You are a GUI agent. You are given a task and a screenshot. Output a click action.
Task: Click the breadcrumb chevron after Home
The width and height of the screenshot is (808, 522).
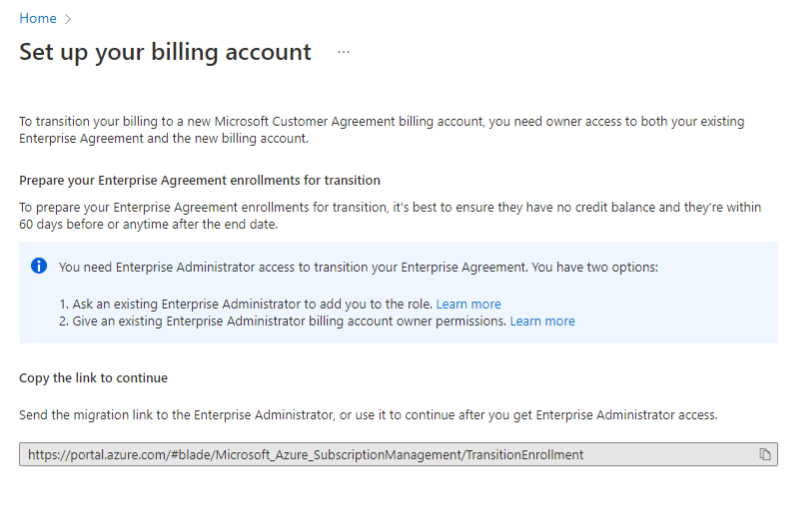68,19
